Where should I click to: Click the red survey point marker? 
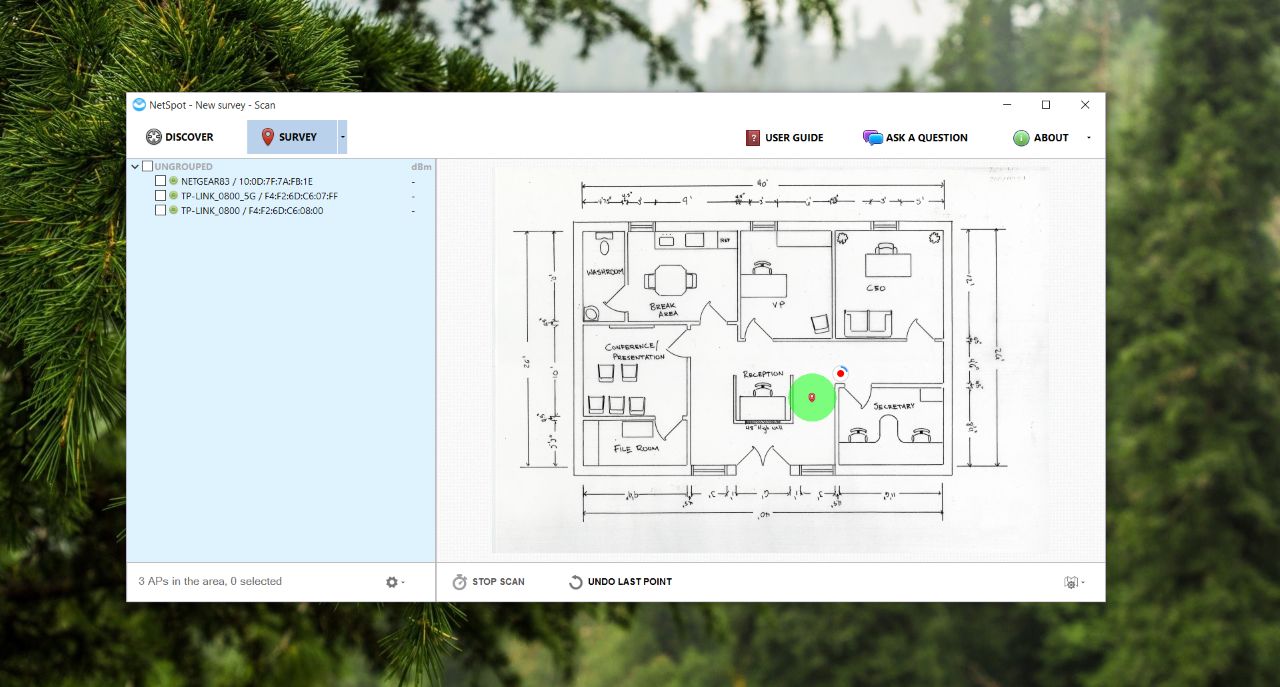812,397
